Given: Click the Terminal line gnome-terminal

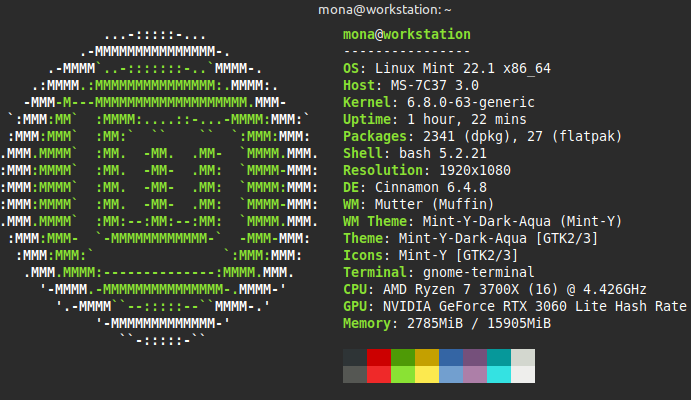Looking at the screenshot, I should coord(438,272).
